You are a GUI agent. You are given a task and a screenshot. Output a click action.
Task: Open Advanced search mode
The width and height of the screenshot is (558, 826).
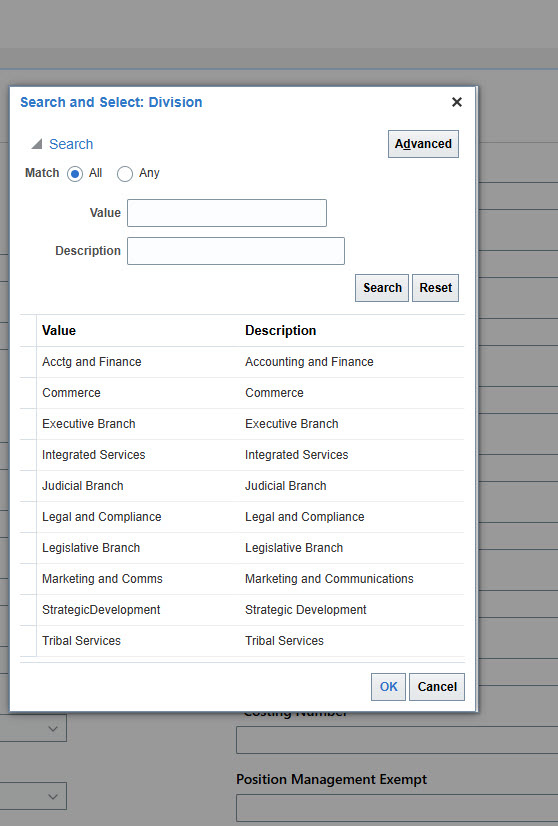tap(423, 144)
